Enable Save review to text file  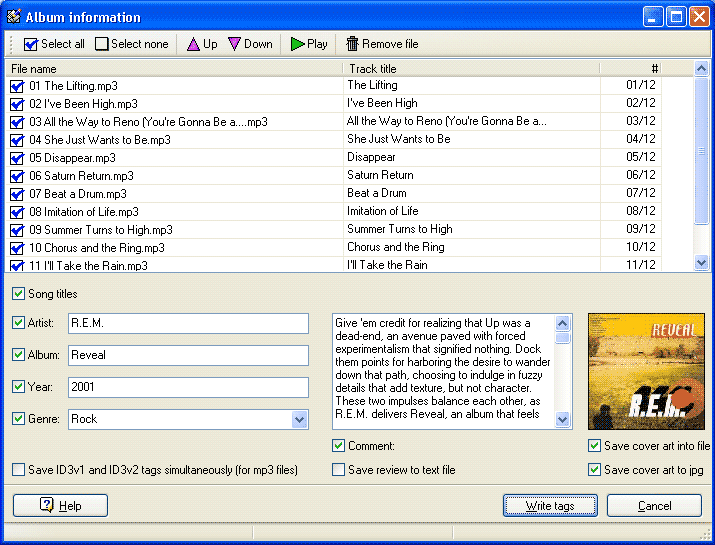(338, 470)
